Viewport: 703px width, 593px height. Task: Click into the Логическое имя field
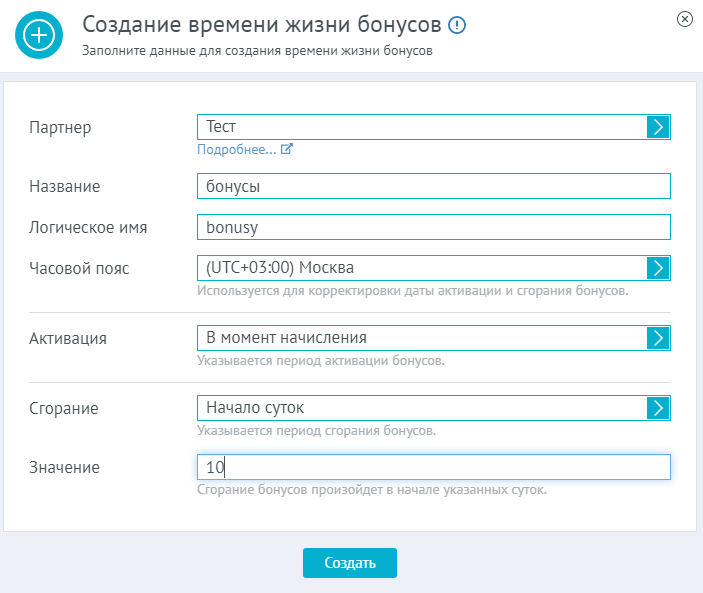pos(434,227)
